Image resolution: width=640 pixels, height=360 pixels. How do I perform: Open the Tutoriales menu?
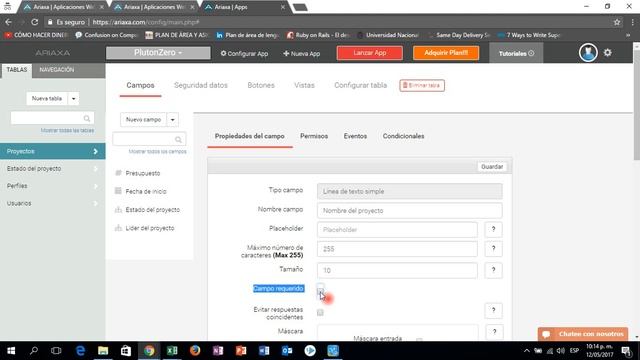(516, 53)
